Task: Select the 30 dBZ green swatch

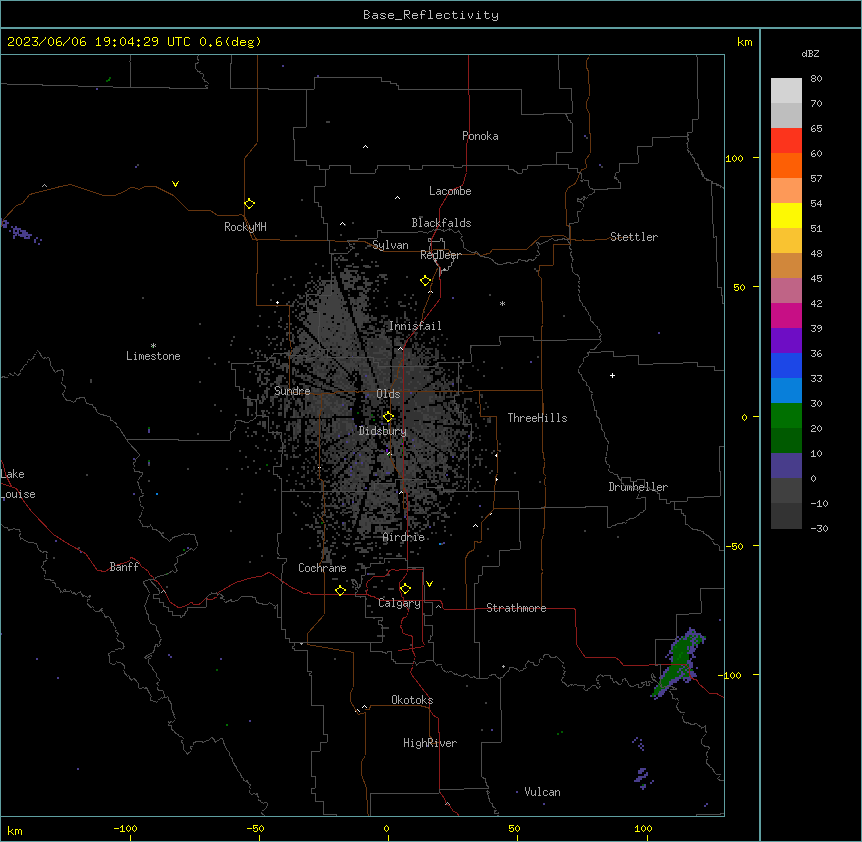Action: (x=786, y=416)
